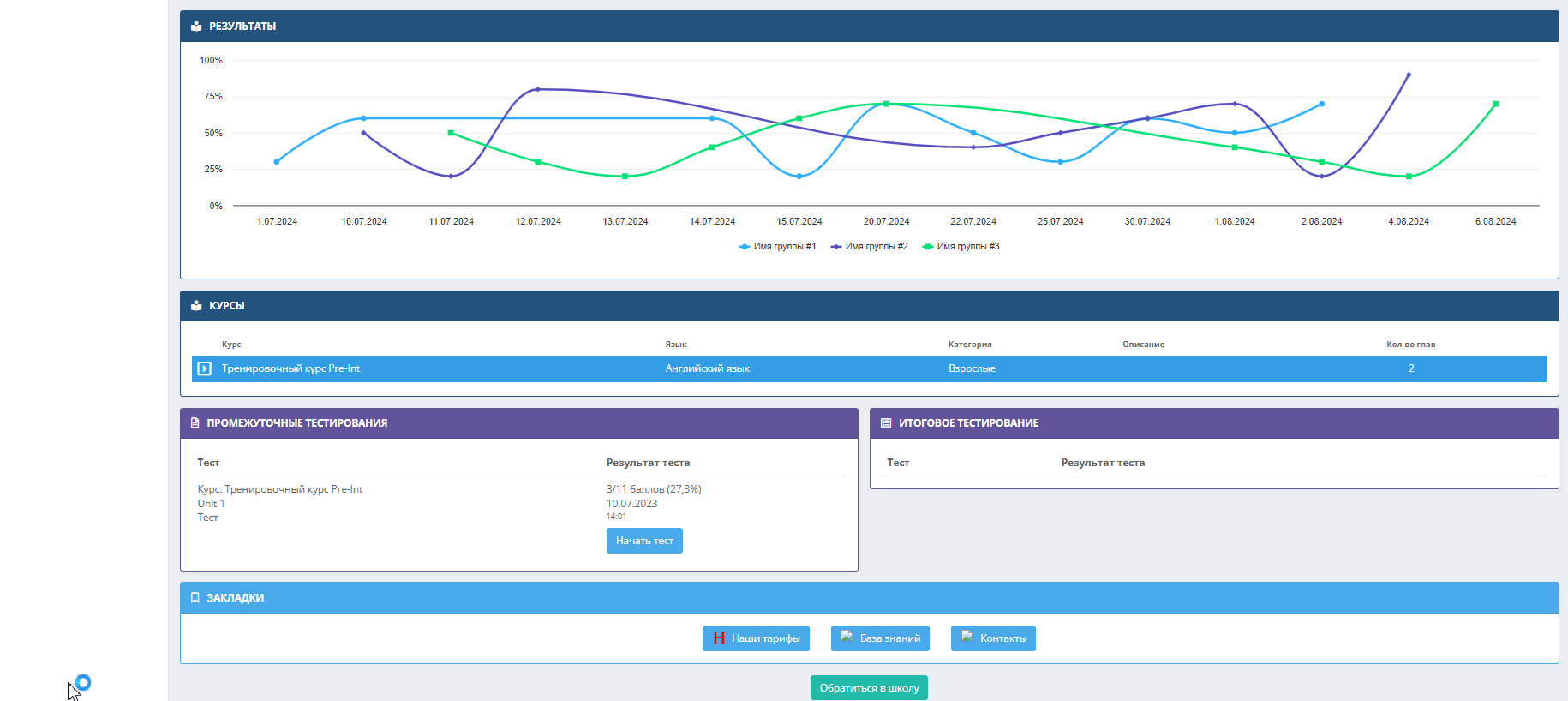Click the Промежуточные тестирования document icon
Viewport: 1568px width, 701px height.
[195, 423]
